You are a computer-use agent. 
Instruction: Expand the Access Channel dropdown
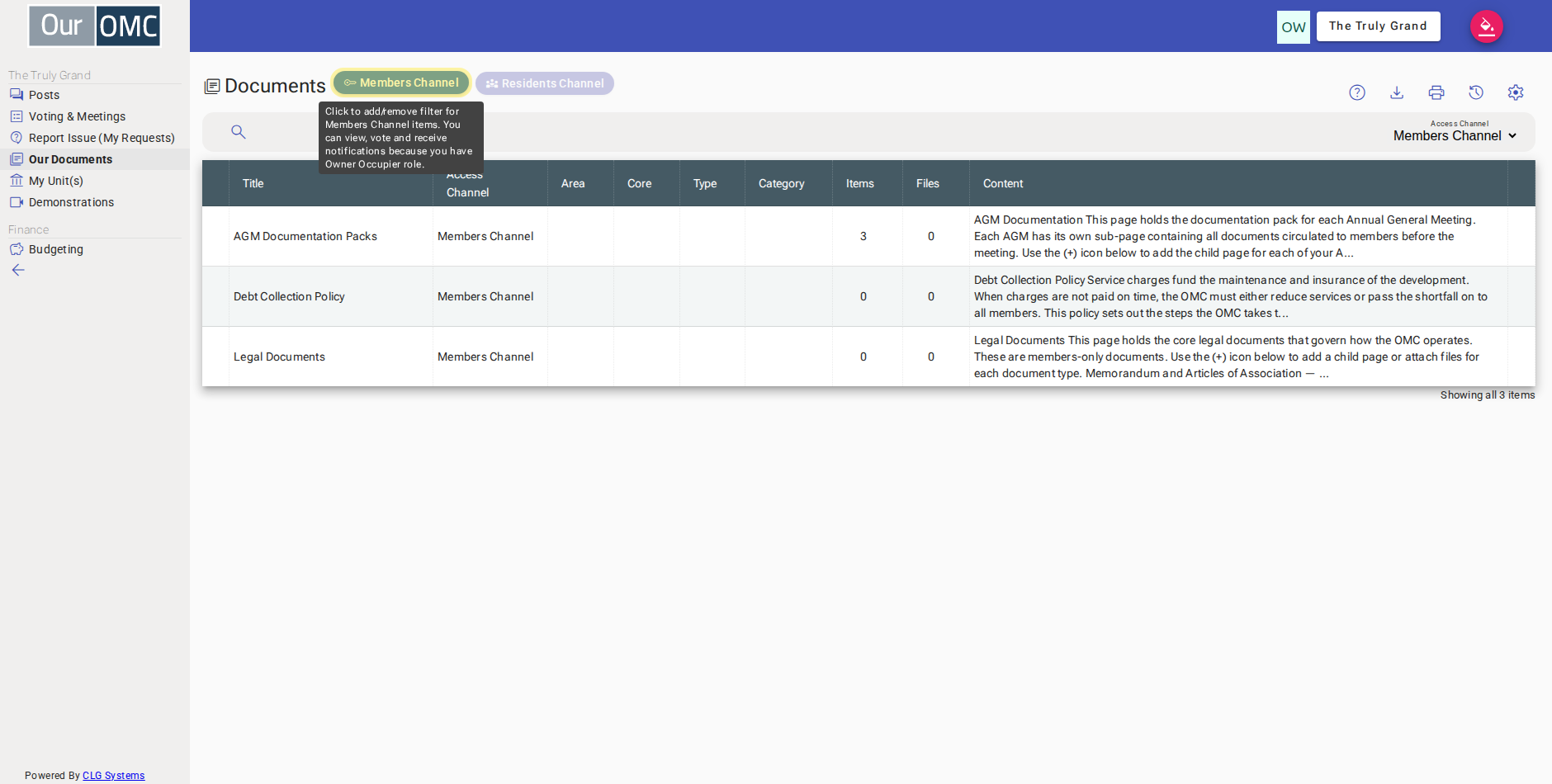click(x=1455, y=136)
